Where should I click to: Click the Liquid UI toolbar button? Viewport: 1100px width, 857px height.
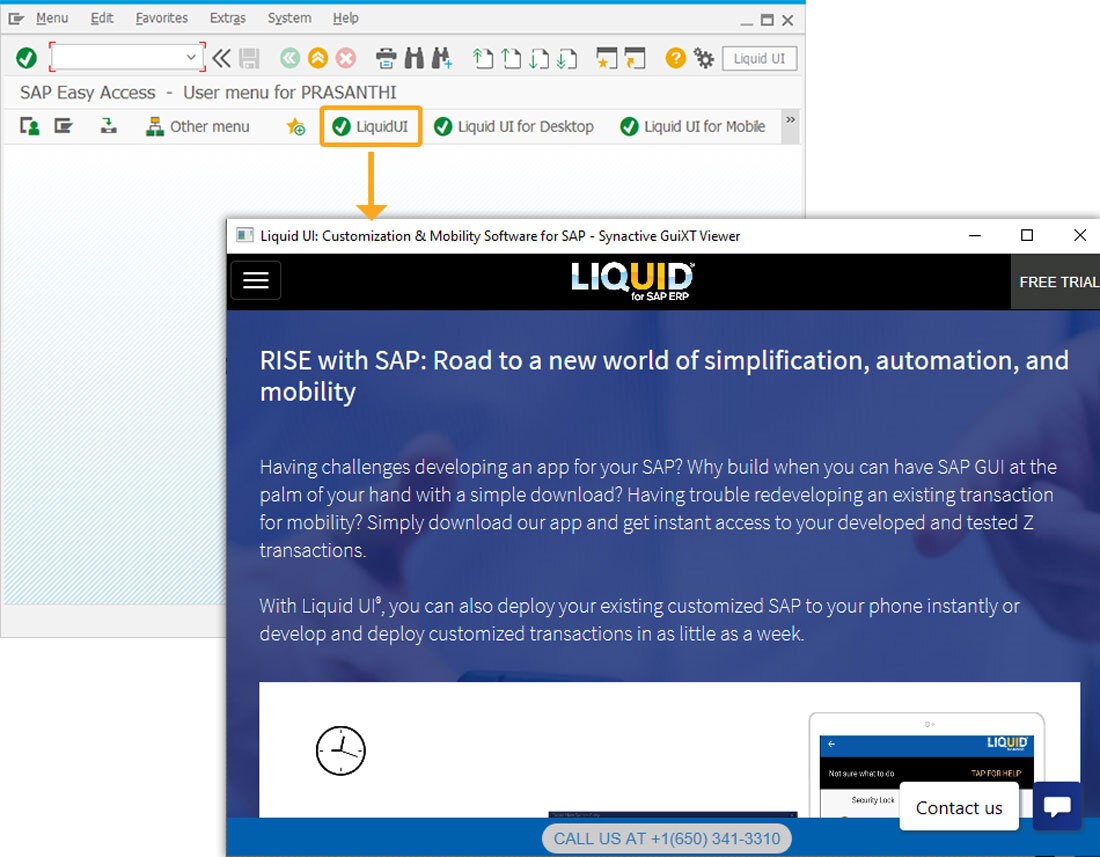pyautogui.click(x=759, y=59)
